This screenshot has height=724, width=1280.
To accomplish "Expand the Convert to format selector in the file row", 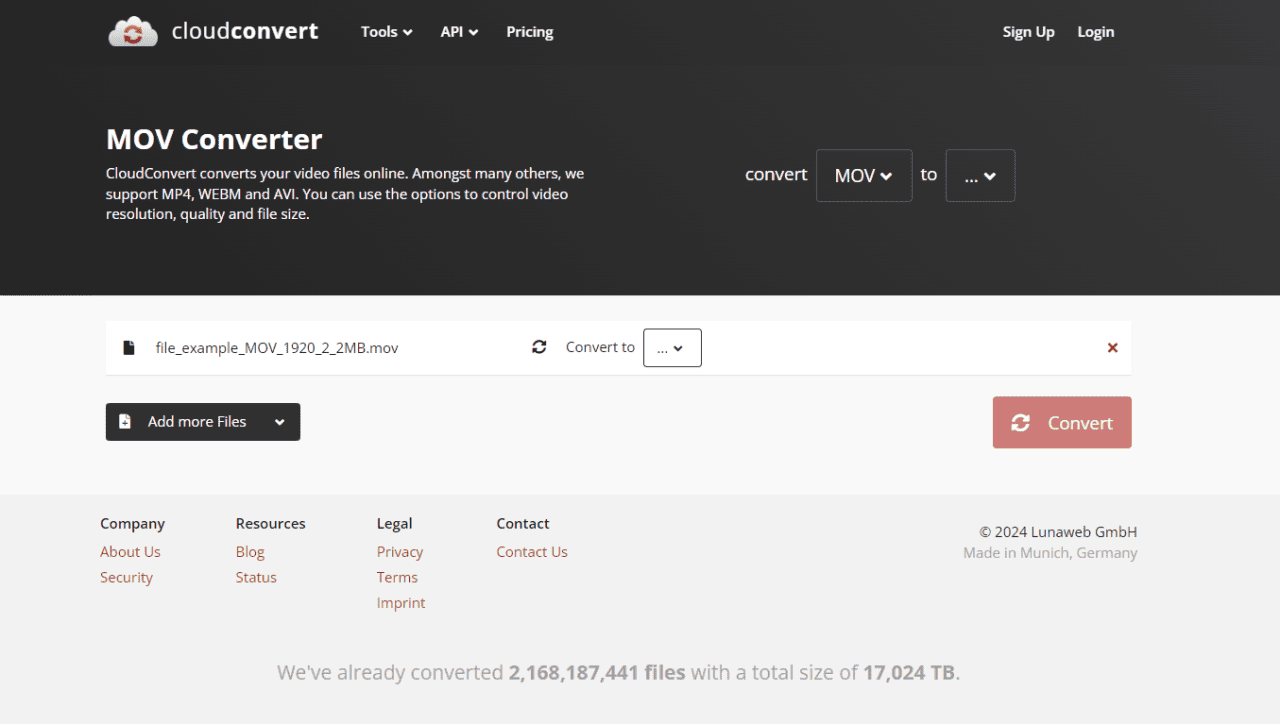I will pyautogui.click(x=672, y=348).
